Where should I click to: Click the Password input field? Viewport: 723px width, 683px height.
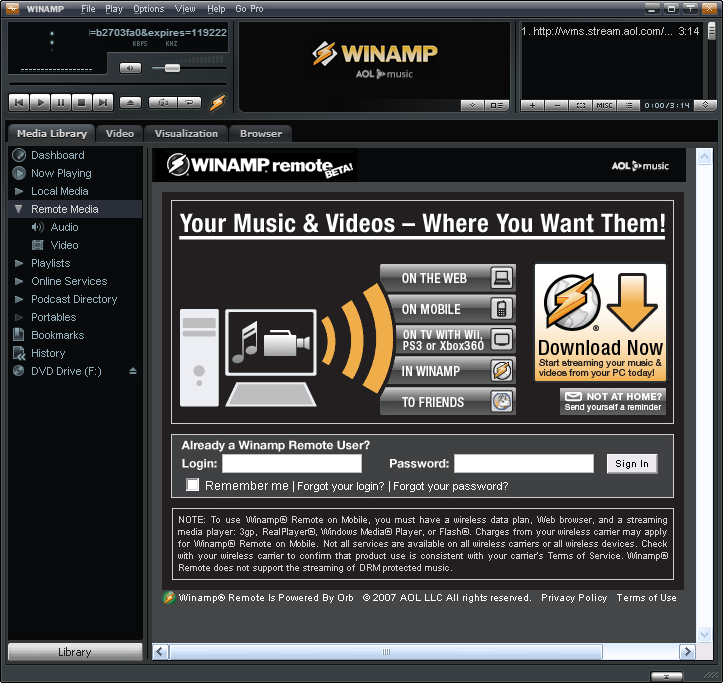click(x=524, y=463)
